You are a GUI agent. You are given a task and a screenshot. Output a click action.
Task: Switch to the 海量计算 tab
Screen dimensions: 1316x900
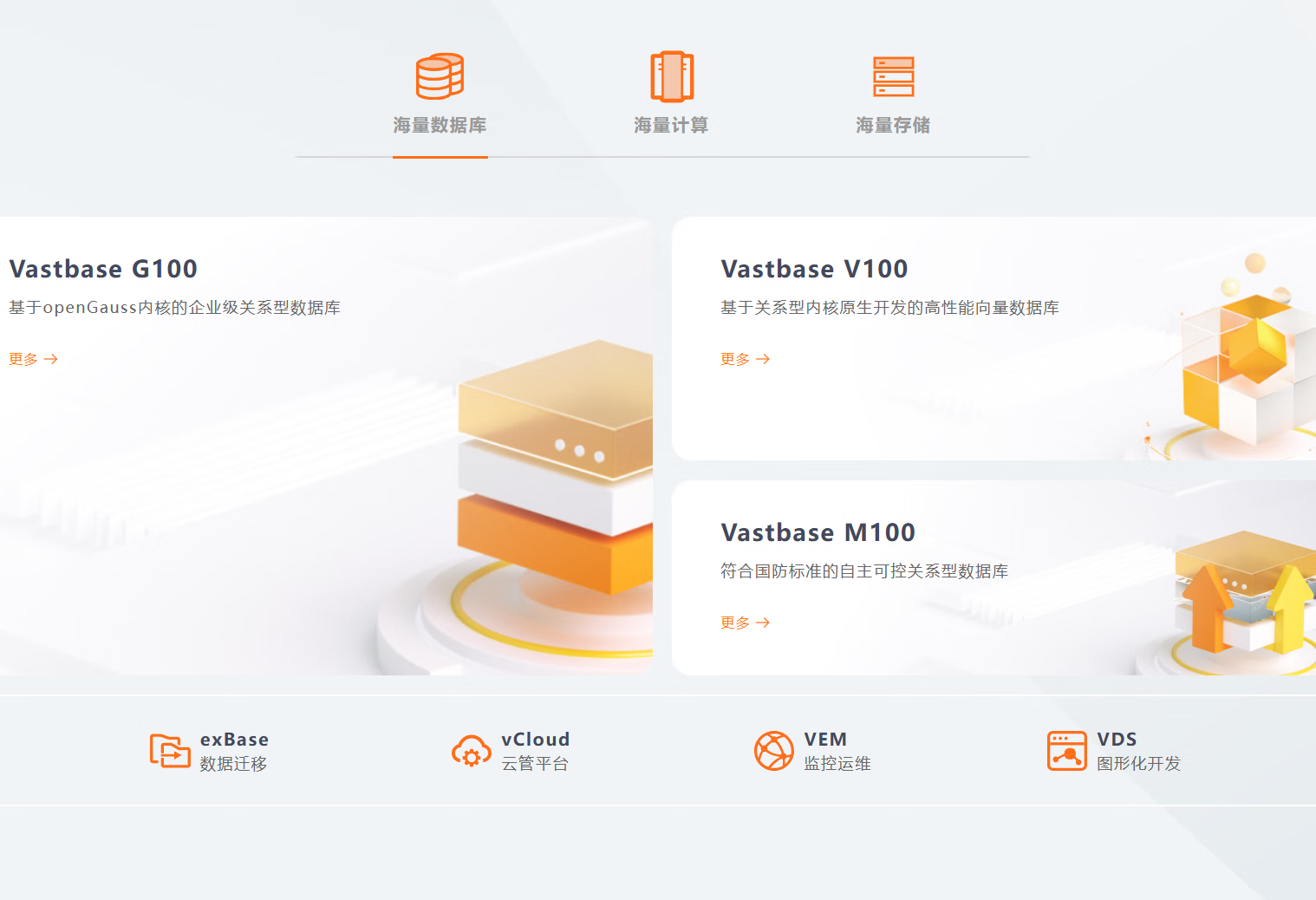671,126
